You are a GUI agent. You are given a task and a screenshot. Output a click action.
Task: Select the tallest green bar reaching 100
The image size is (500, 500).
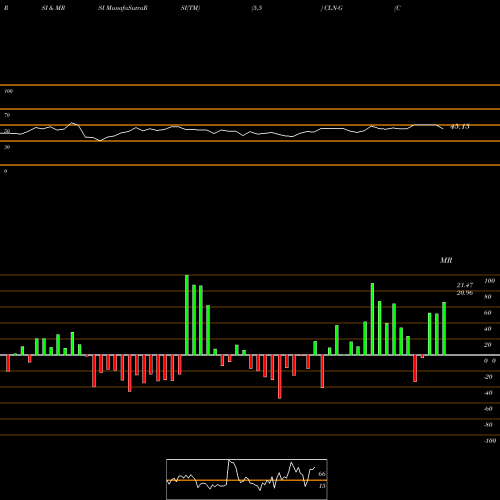point(187,315)
